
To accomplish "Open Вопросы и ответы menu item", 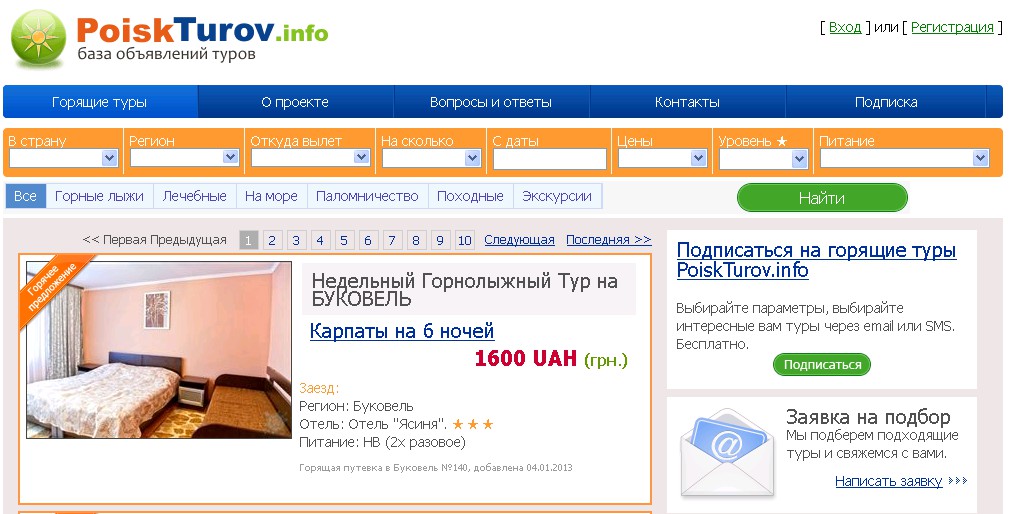I will [x=491, y=102].
